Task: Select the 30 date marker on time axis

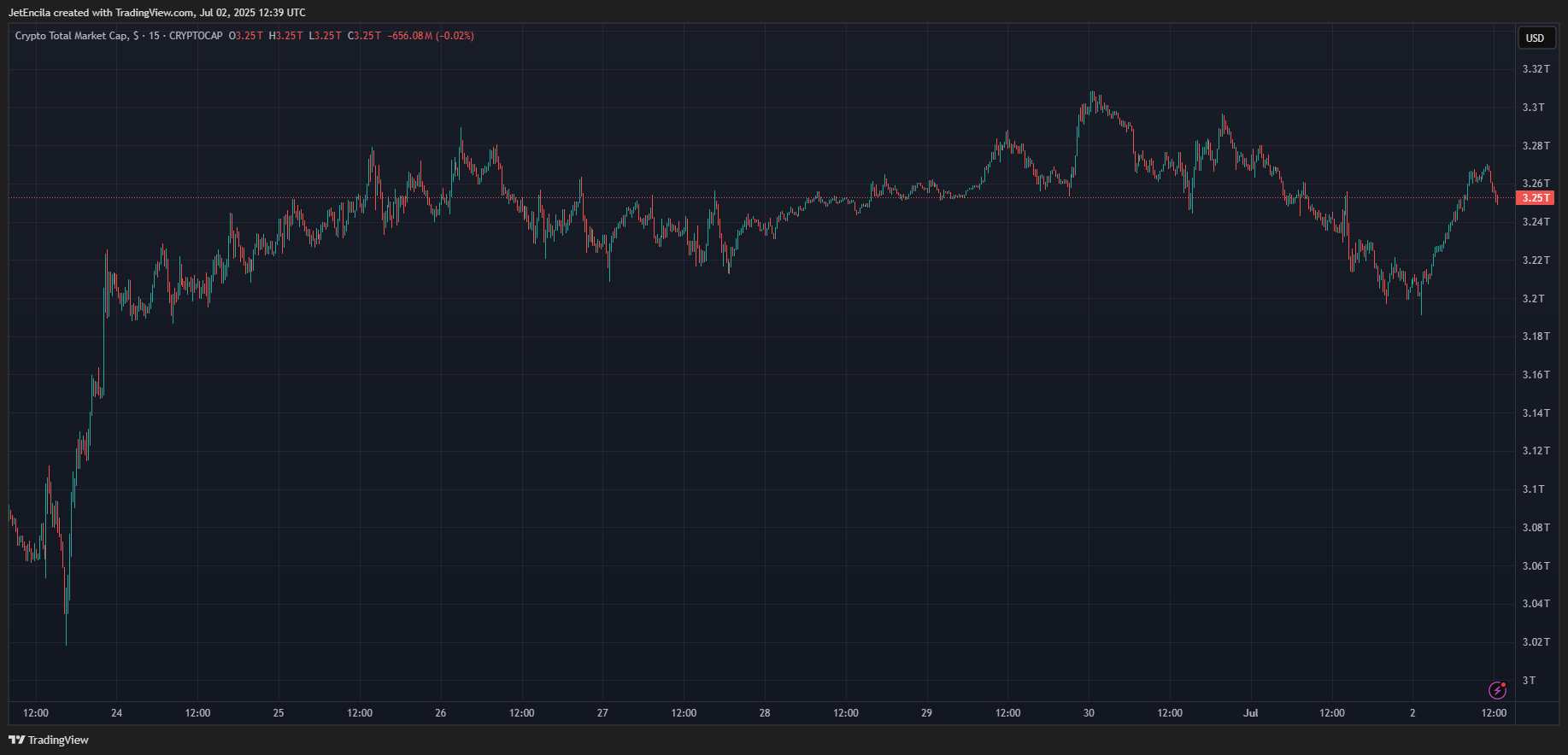Action: pos(1089,713)
